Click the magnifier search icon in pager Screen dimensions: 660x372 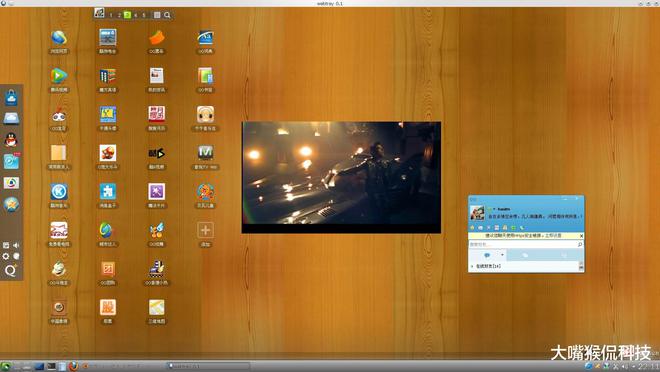coord(167,15)
